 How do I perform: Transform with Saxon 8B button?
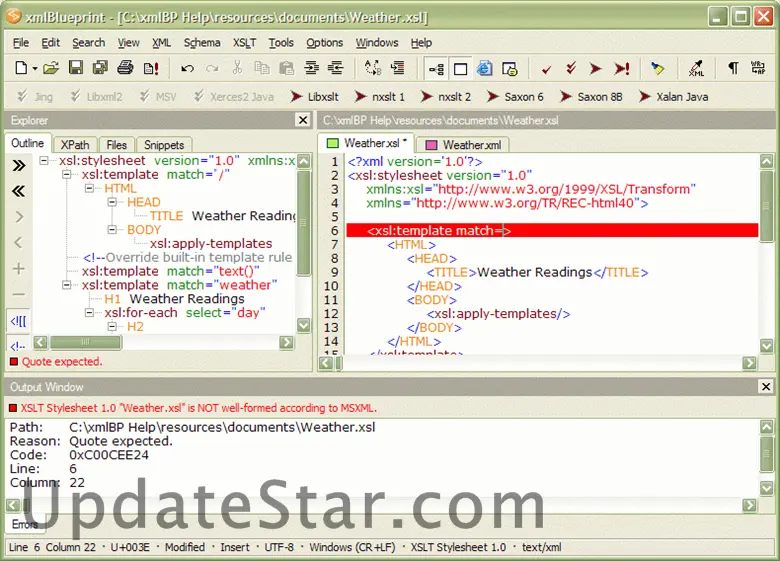click(591, 96)
